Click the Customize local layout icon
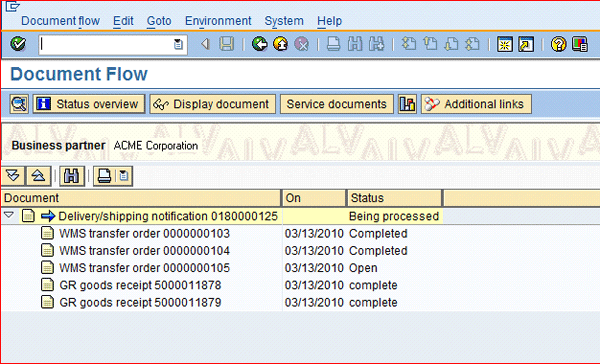Viewport: 600px width, 364px height. pos(580,44)
